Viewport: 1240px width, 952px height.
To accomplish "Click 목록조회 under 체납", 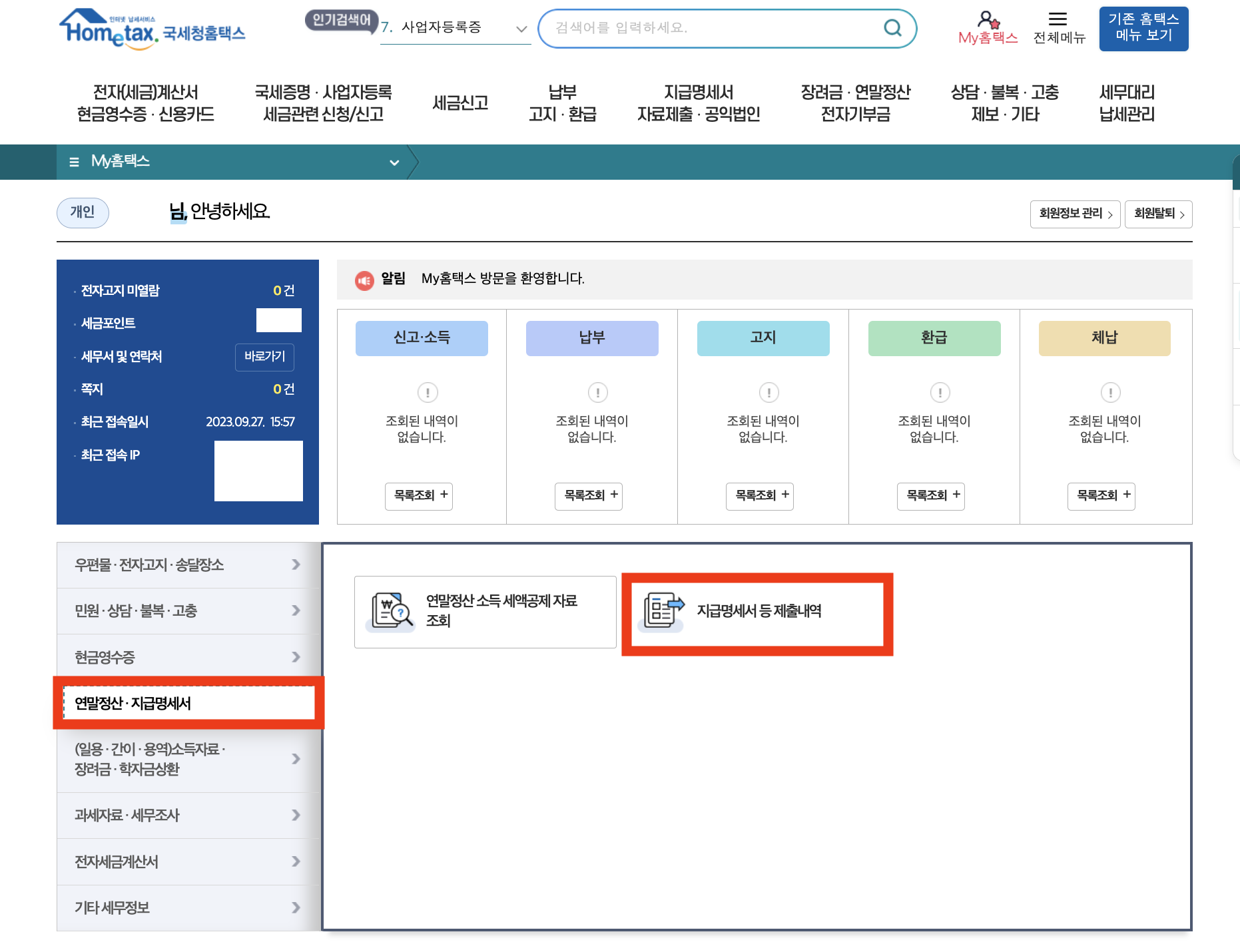I will [x=1101, y=496].
